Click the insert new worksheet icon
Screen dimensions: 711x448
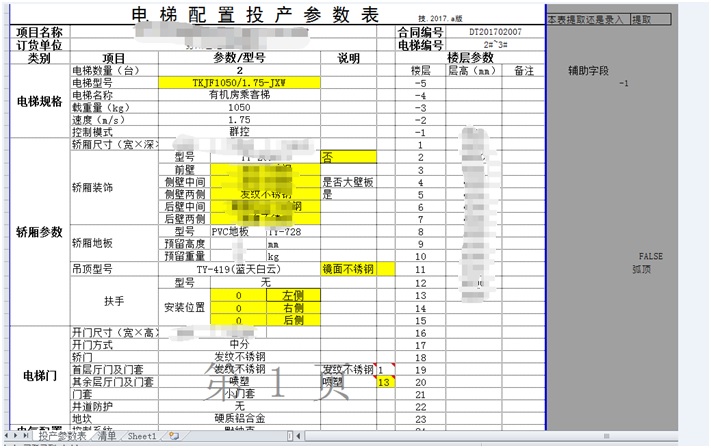coord(174,437)
